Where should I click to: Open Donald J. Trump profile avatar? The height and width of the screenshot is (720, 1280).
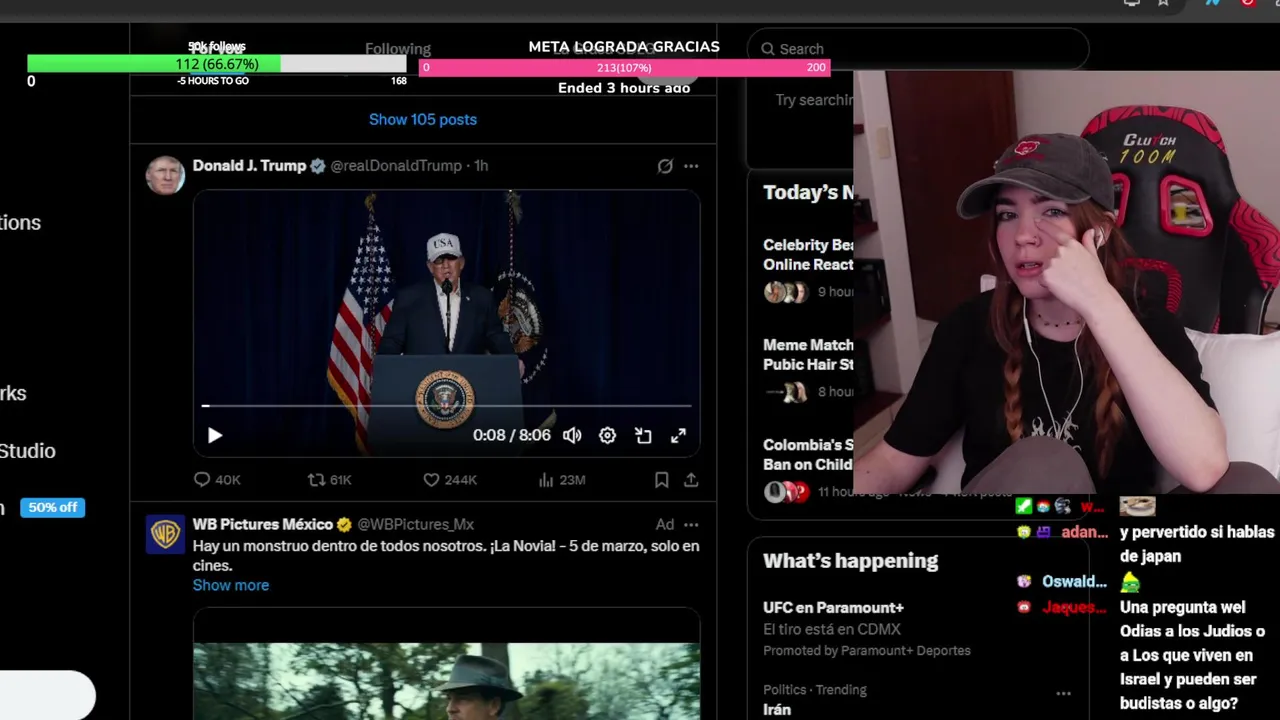165,175
